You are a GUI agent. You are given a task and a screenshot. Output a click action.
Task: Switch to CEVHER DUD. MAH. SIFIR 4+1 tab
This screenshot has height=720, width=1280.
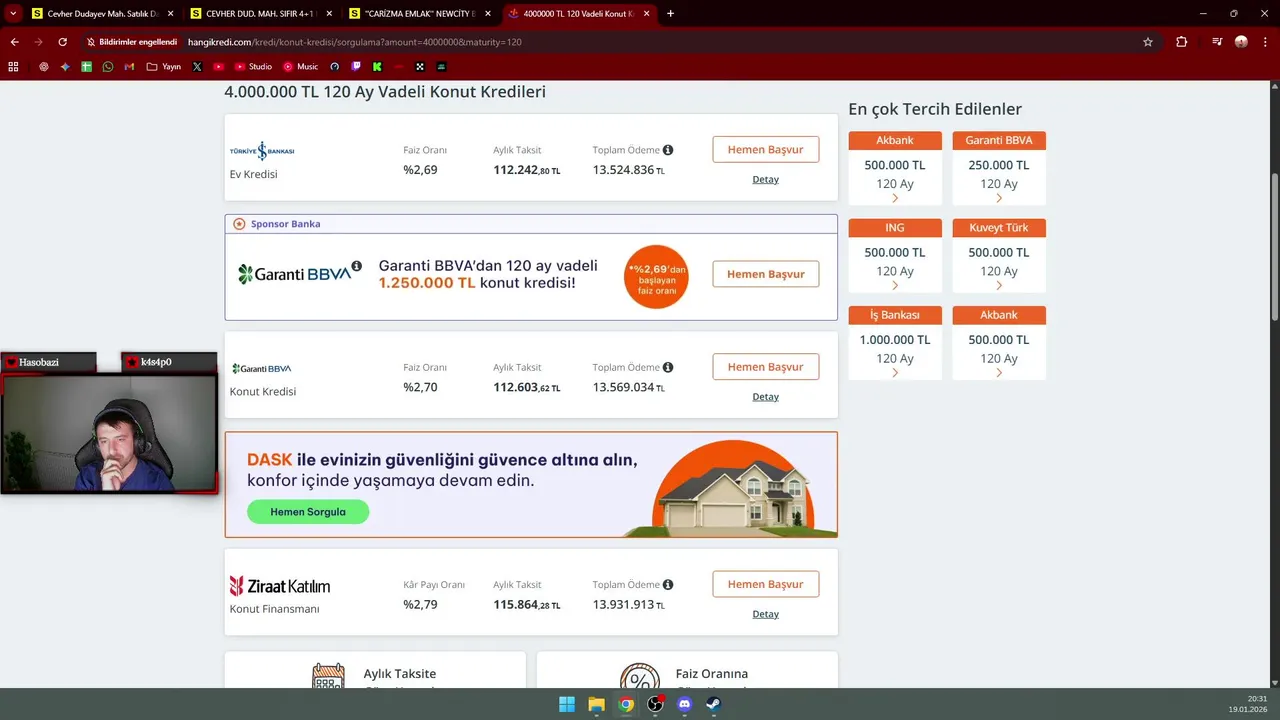(x=262, y=14)
